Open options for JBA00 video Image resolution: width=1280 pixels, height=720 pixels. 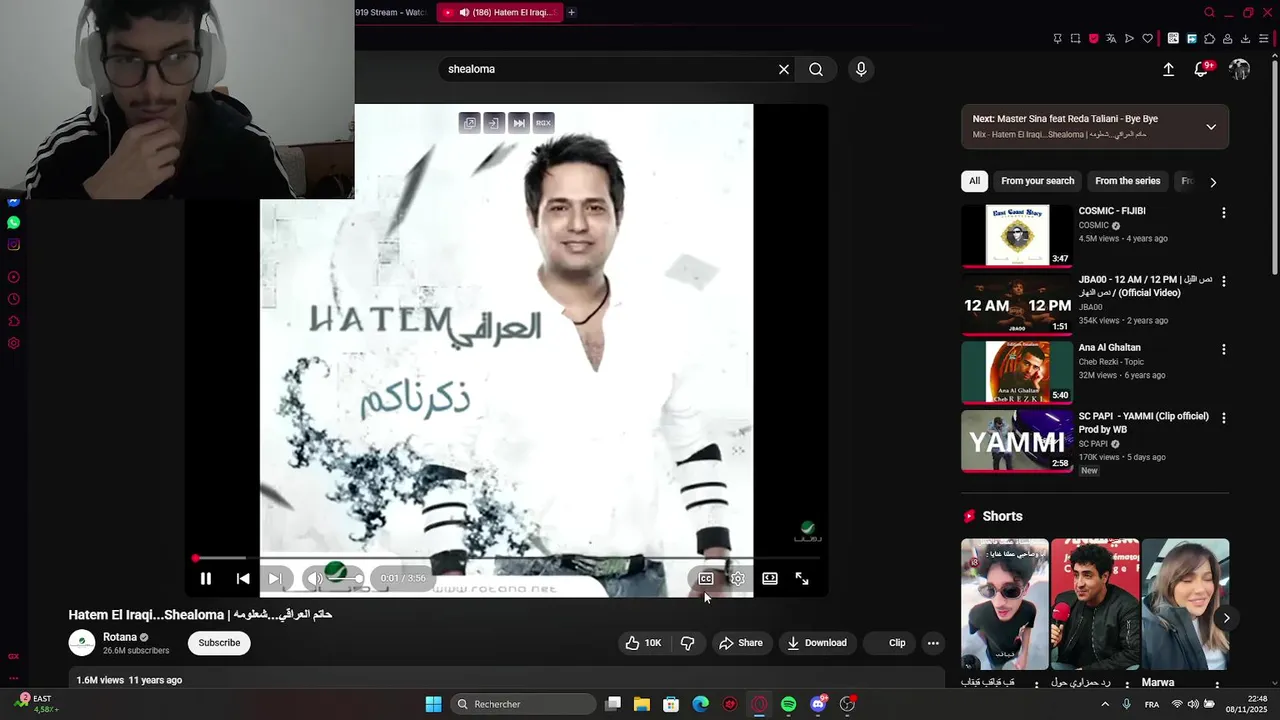click(x=1223, y=281)
